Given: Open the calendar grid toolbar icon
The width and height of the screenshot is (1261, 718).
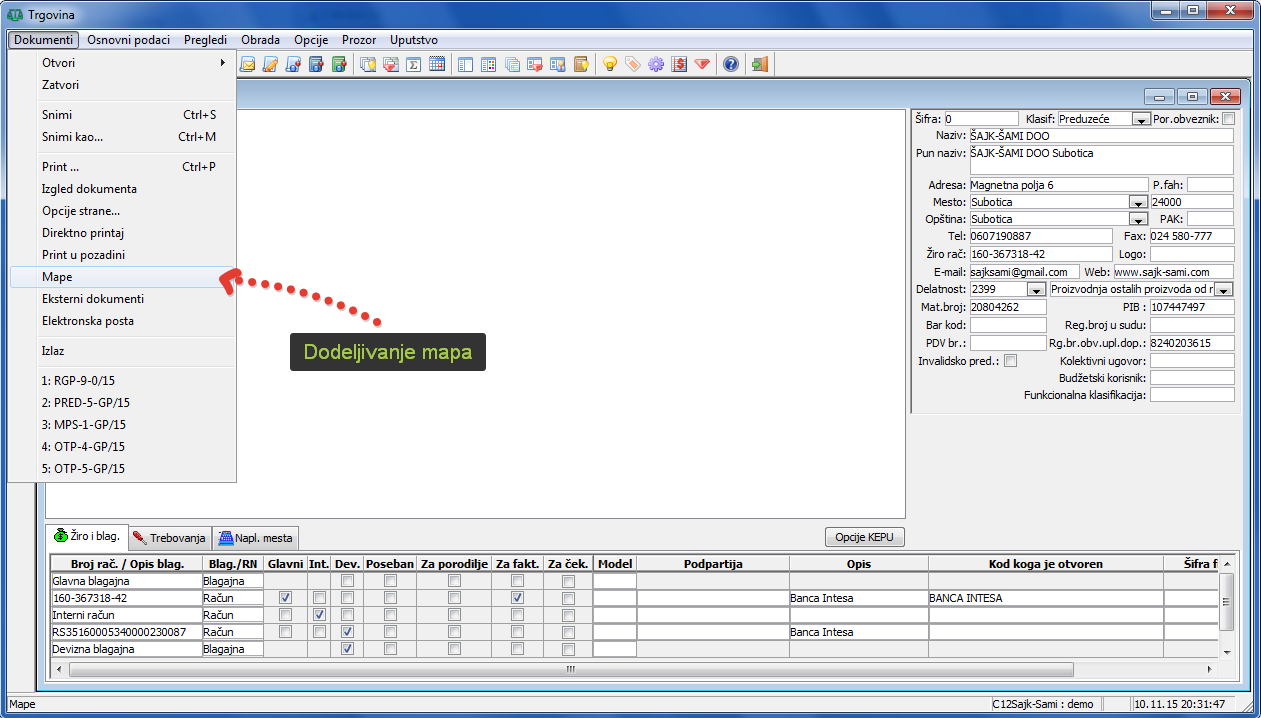Looking at the screenshot, I should point(437,64).
